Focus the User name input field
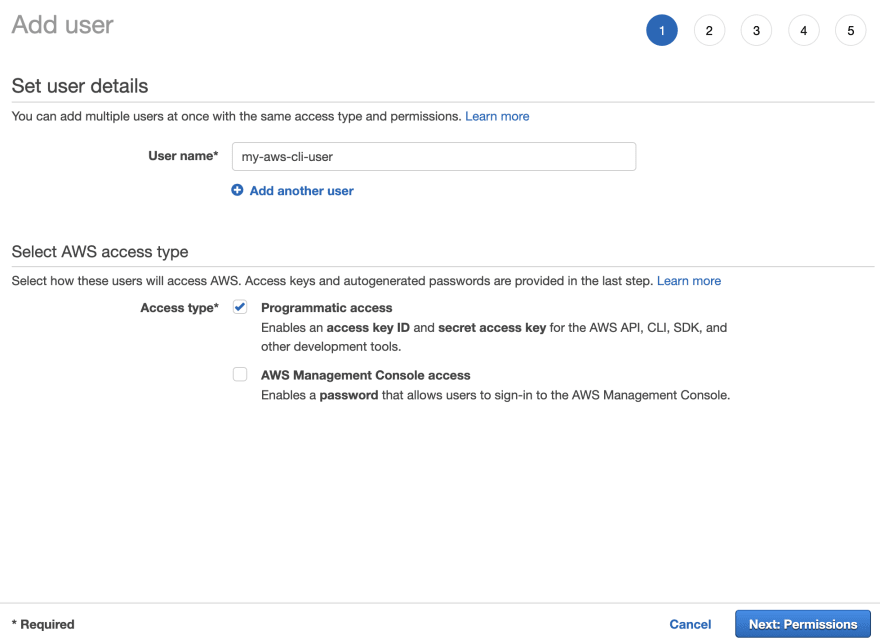Image resolution: width=880 pixels, height=644 pixels. point(434,157)
